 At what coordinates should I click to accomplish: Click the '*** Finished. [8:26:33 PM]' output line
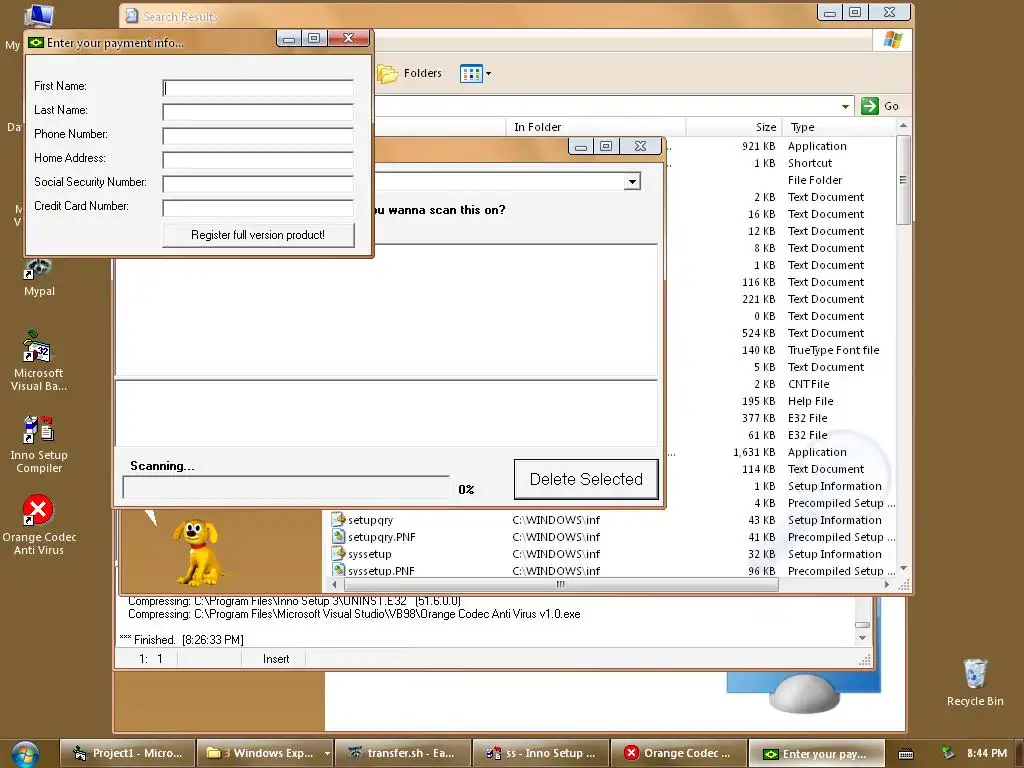pyautogui.click(x=182, y=639)
